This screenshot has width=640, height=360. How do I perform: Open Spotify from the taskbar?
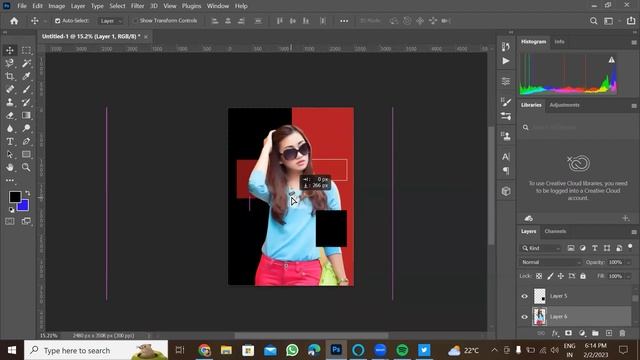click(402, 350)
